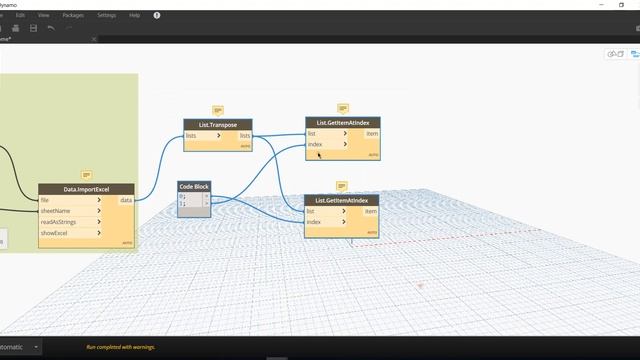
Task: Open the note icon above upper List.GetItemAtIndex
Action: [343, 108]
